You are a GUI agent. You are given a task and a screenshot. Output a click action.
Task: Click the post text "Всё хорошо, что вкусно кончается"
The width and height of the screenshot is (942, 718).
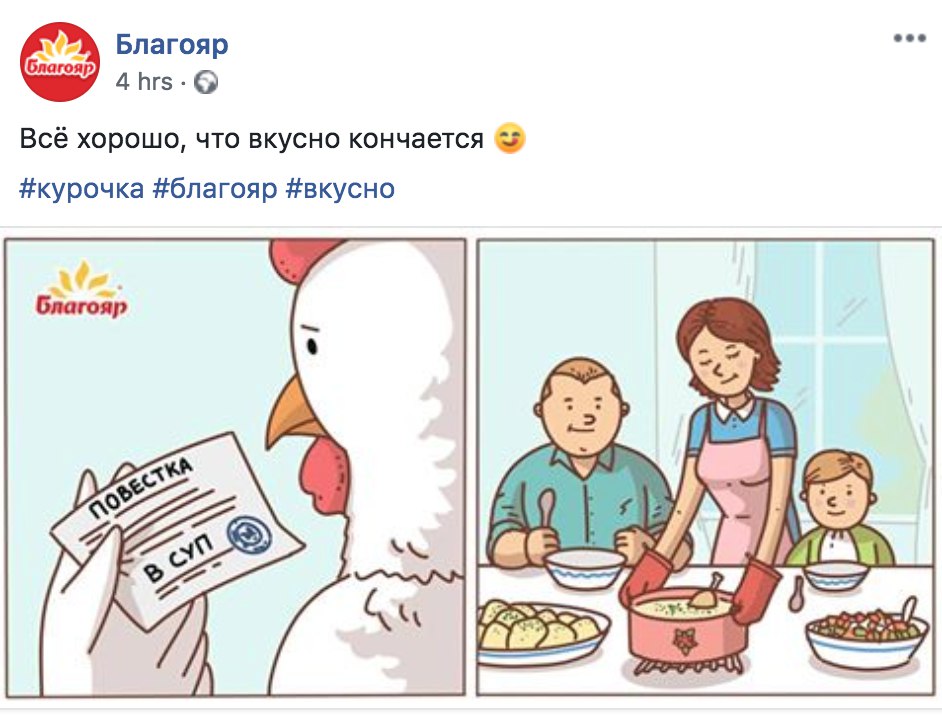point(252,139)
